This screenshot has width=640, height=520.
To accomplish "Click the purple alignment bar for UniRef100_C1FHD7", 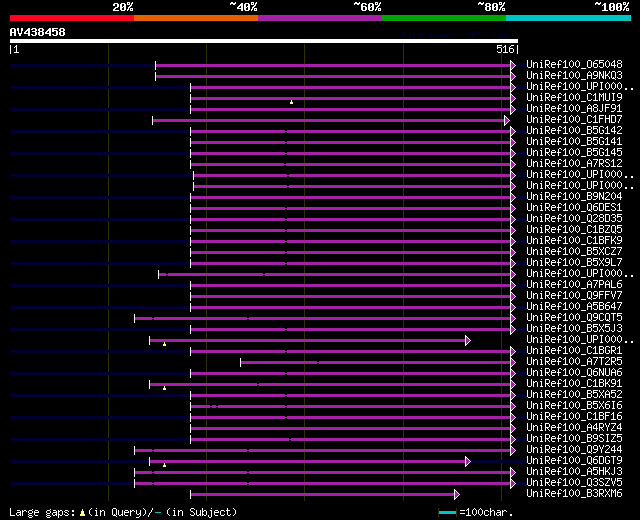I will click(329, 120).
